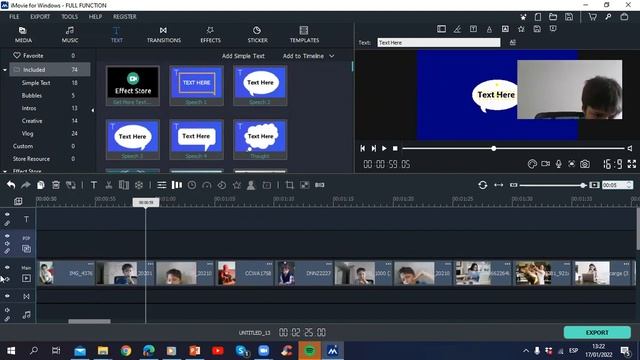Click the speedometer speed icon

pos(207,185)
